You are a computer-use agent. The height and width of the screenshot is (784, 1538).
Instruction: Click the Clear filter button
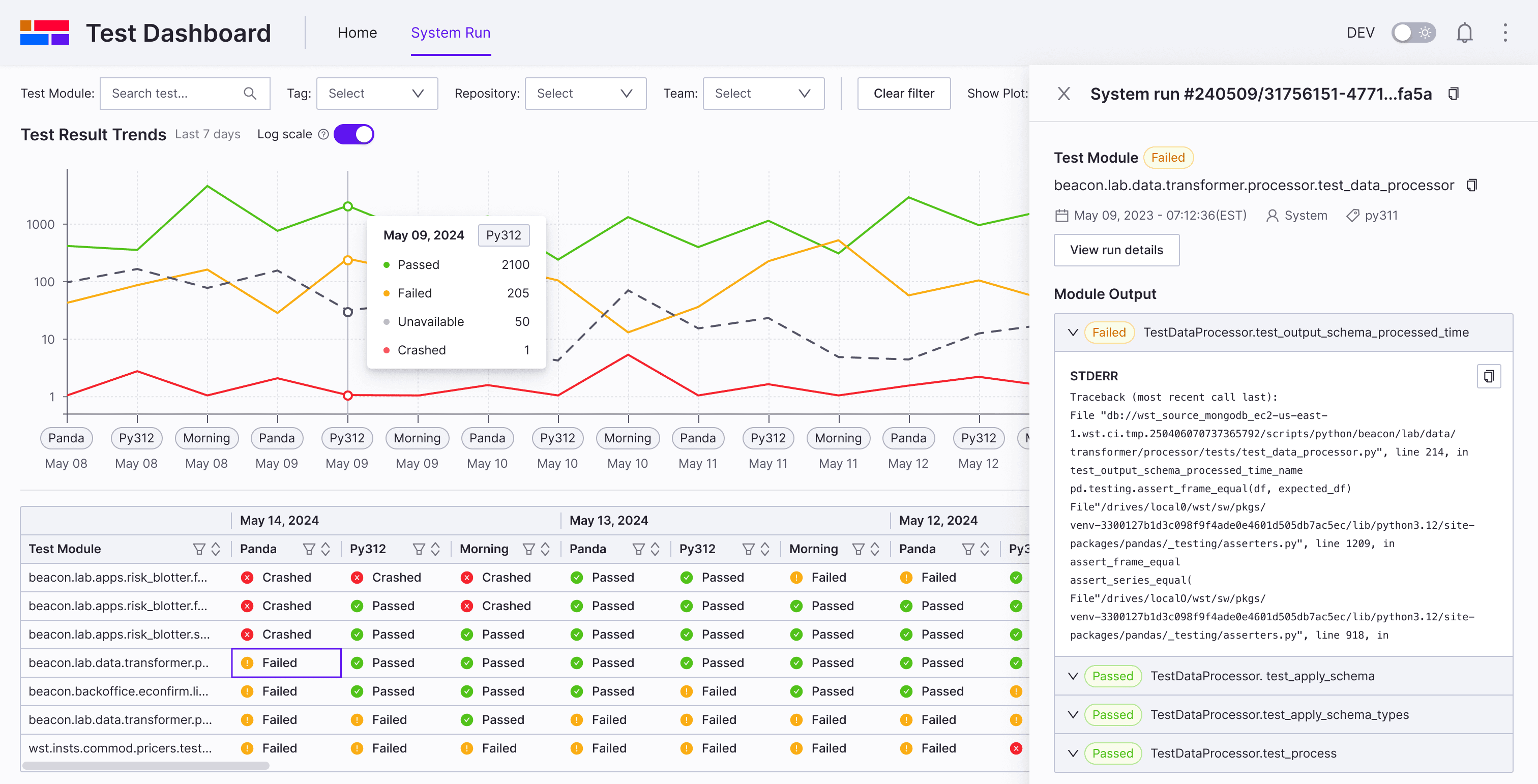[903, 94]
